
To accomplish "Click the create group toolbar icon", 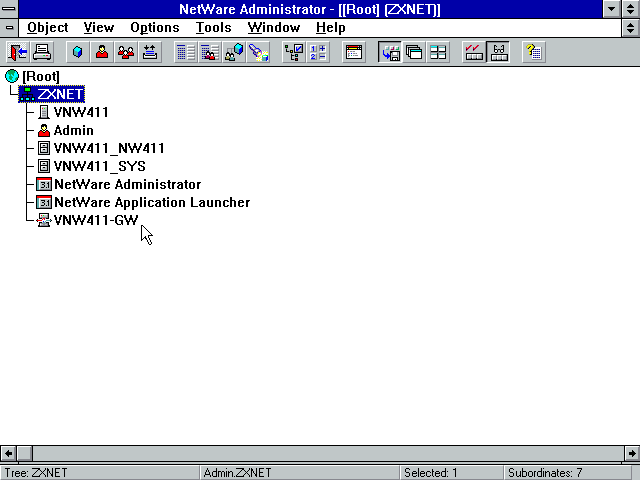I will click(x=126, y=52).
